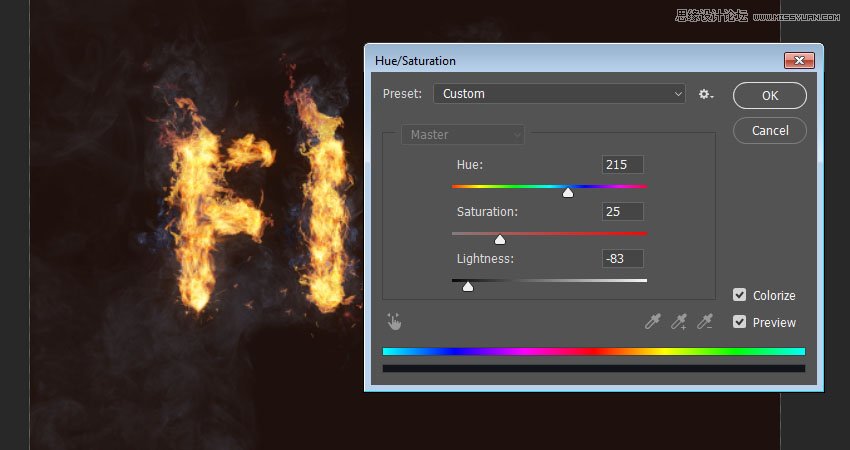Focus the Saturation value field showing 25
The height and width of the screenshot is (450, 850).
(x=623, y=211)
